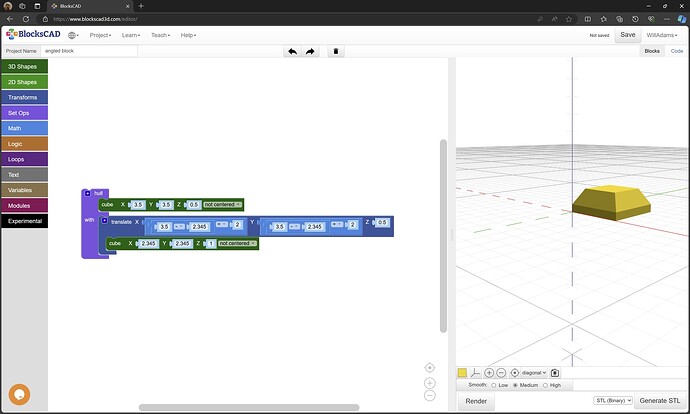Open a new browser tab
This screenshot has width=690, height=414.
[x=141, y=6]
